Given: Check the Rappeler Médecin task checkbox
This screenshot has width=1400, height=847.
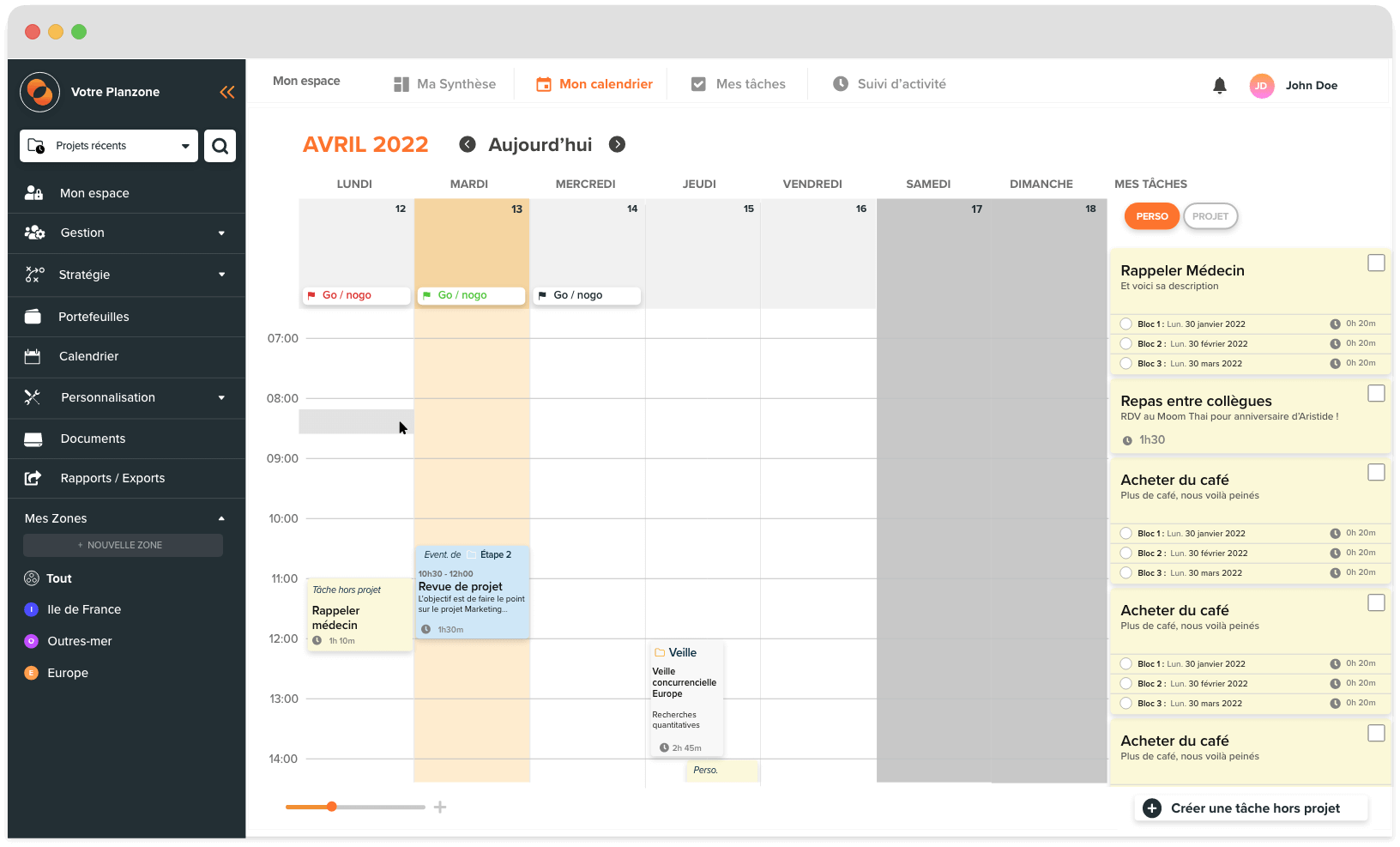Looking at the screenshot, I should pyautogui.click(x=1376, y=263).
